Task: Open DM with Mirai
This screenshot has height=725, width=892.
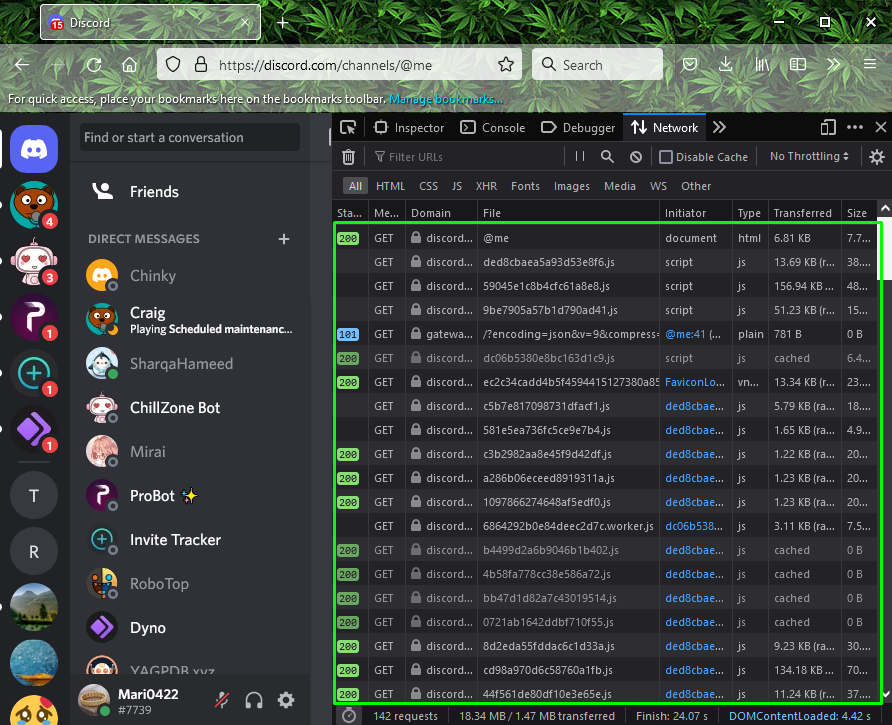Action: [x=192, y=452]
